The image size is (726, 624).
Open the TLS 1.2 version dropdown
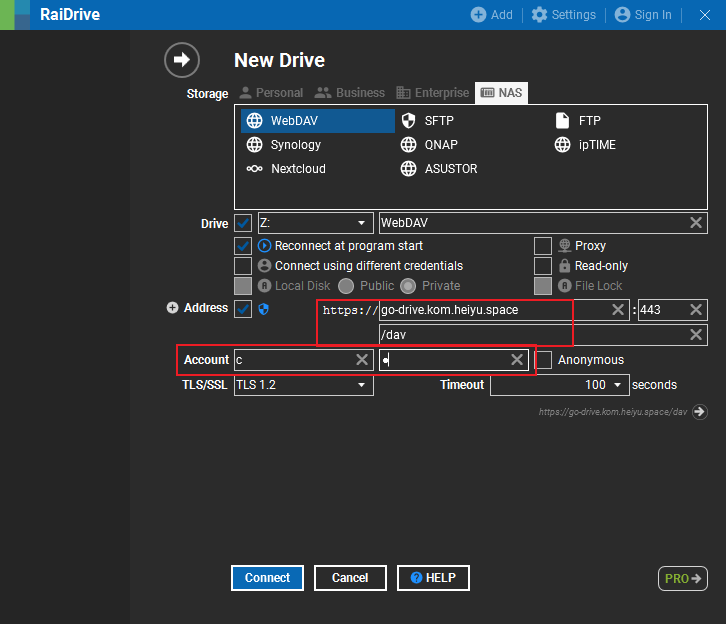click(304, 385)
